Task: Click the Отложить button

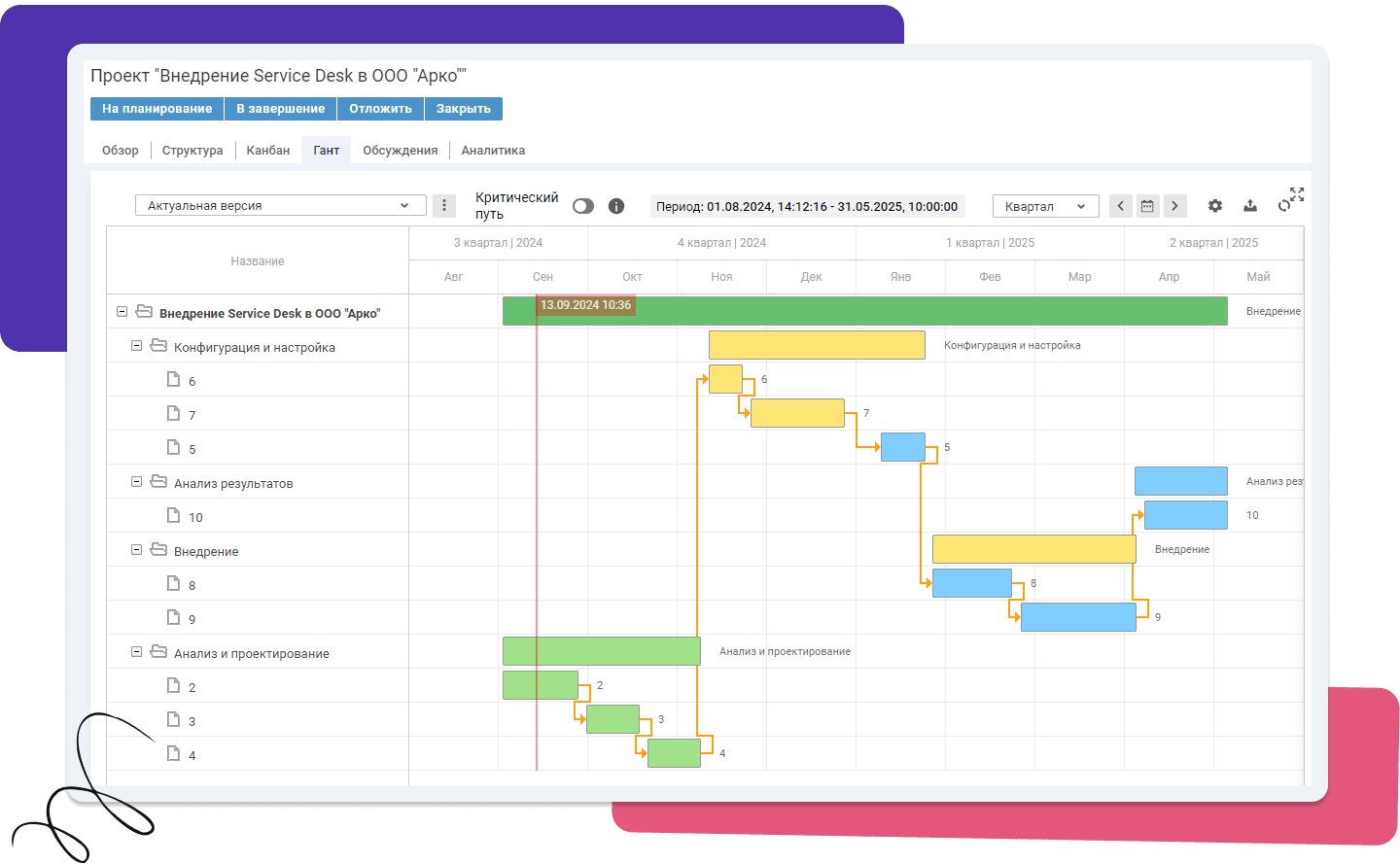Action: click(x=381, y=109)
